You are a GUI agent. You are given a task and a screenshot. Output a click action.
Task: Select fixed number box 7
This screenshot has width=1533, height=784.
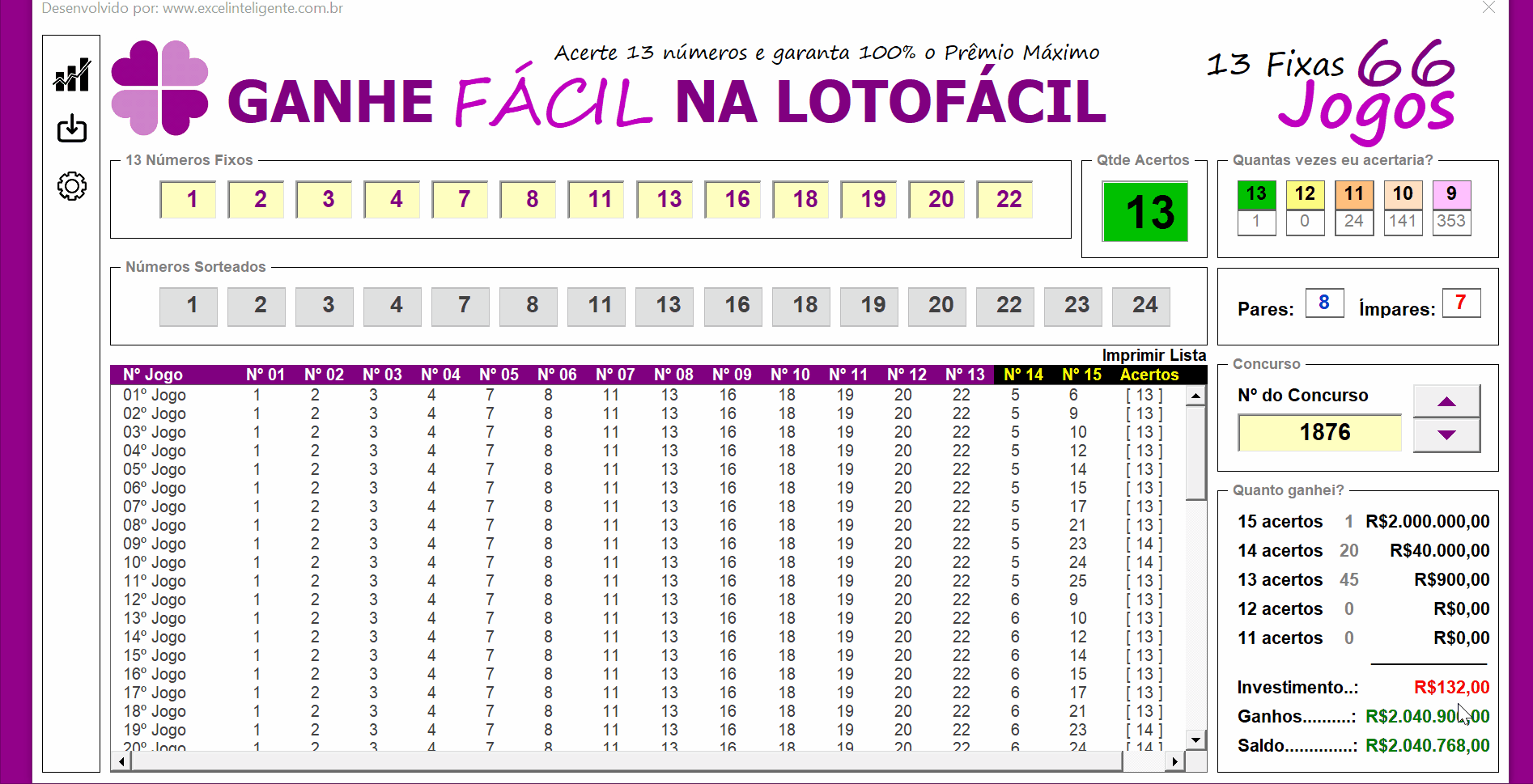coord(461,199)
